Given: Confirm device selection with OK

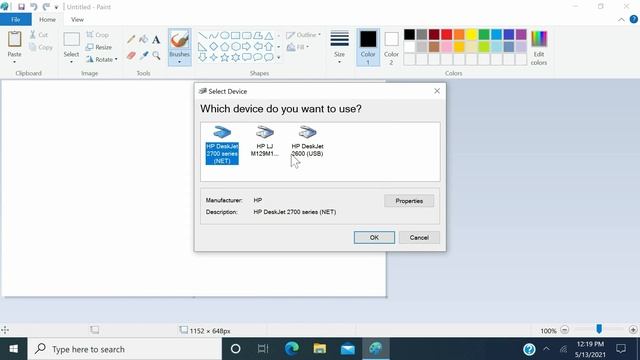Looking at the screenshot, I should 374,238.
